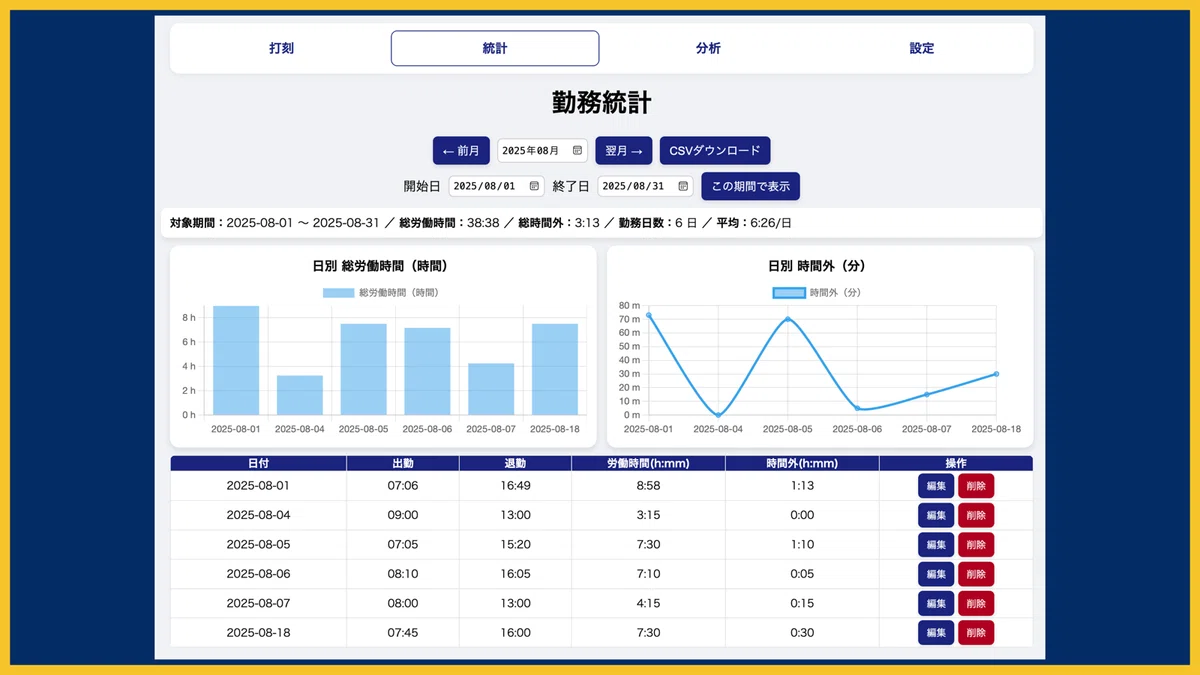
Task: Click the 2025-08-01 bar in bar chart
Action: 236,360
